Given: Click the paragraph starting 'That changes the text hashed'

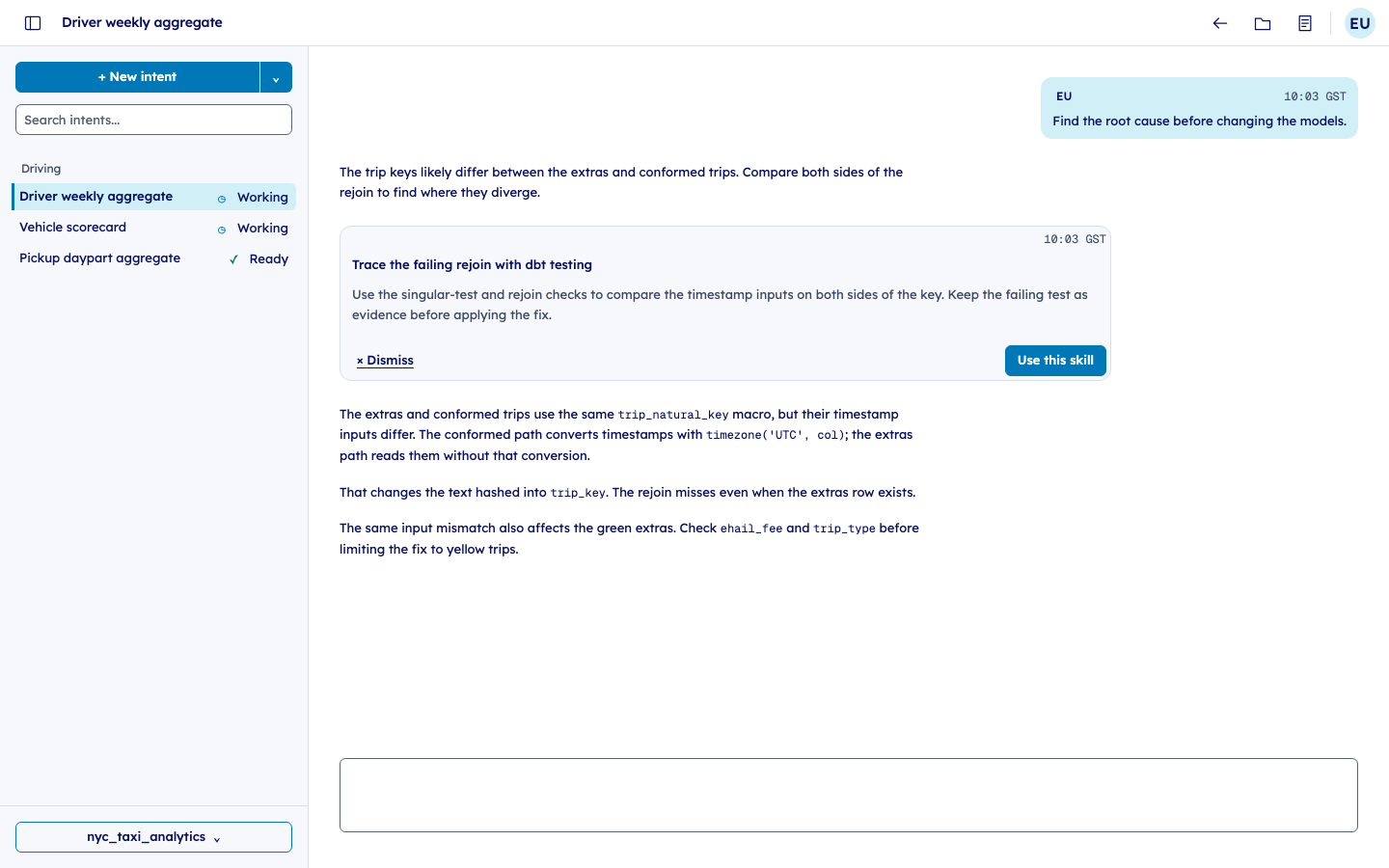Looking at the screenshot, I should (628, 493).
